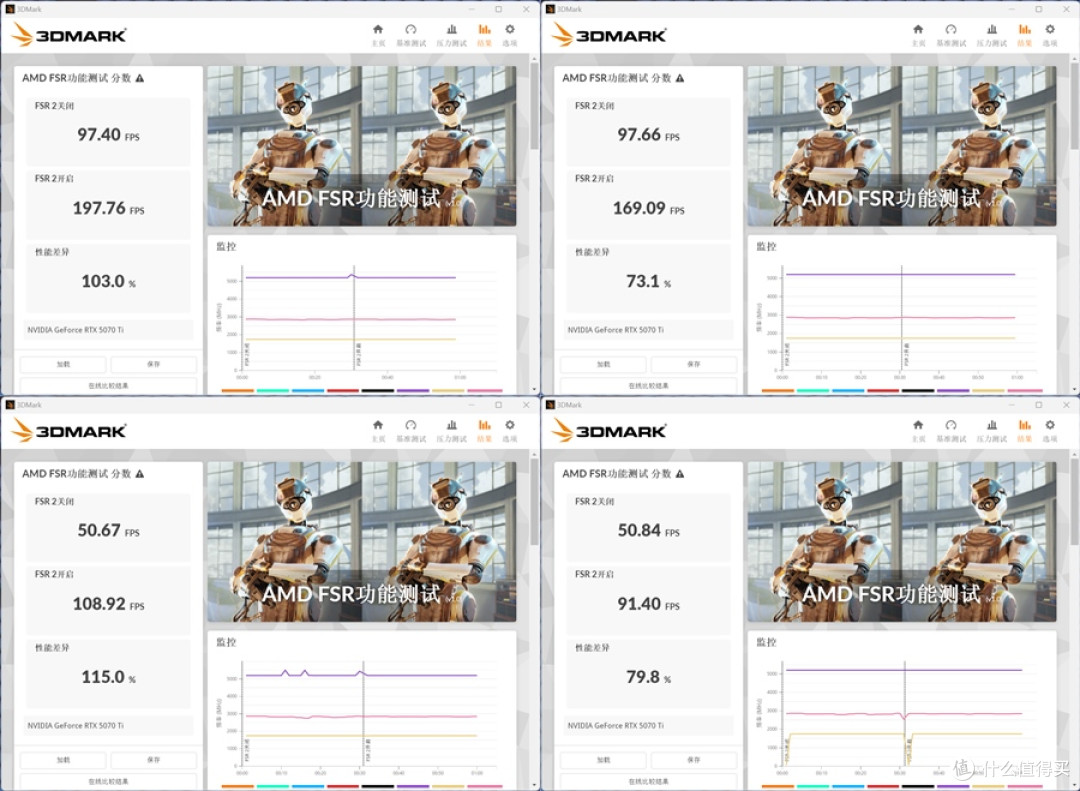
Task: Click 加载 load button in 169.09 FPS window
Action: pos(603,364)
